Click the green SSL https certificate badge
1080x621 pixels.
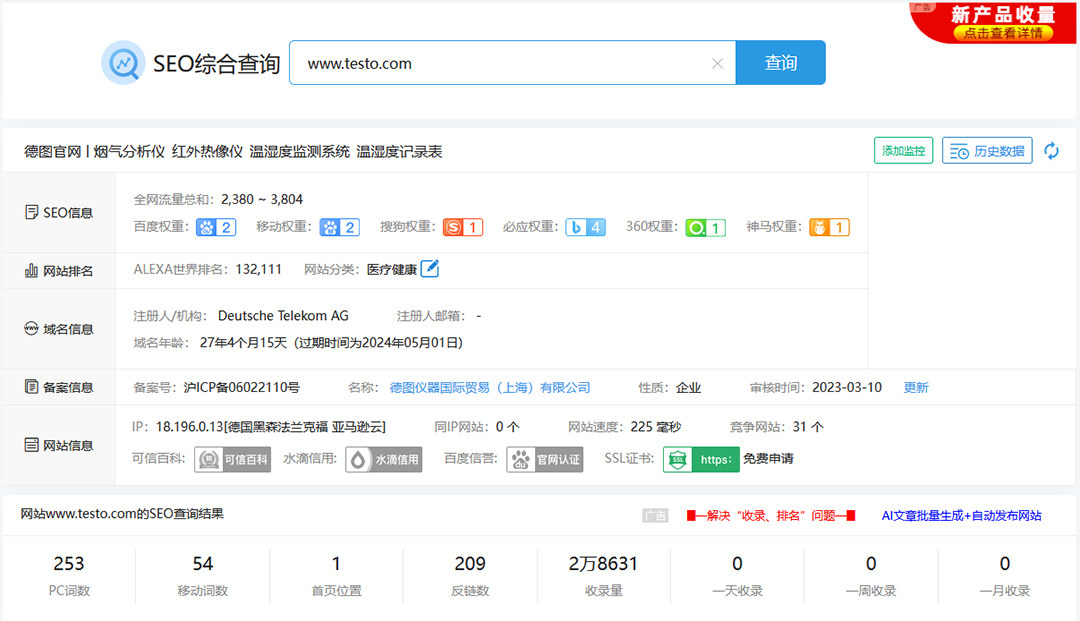pyautogui.click(x=701, y=458)
